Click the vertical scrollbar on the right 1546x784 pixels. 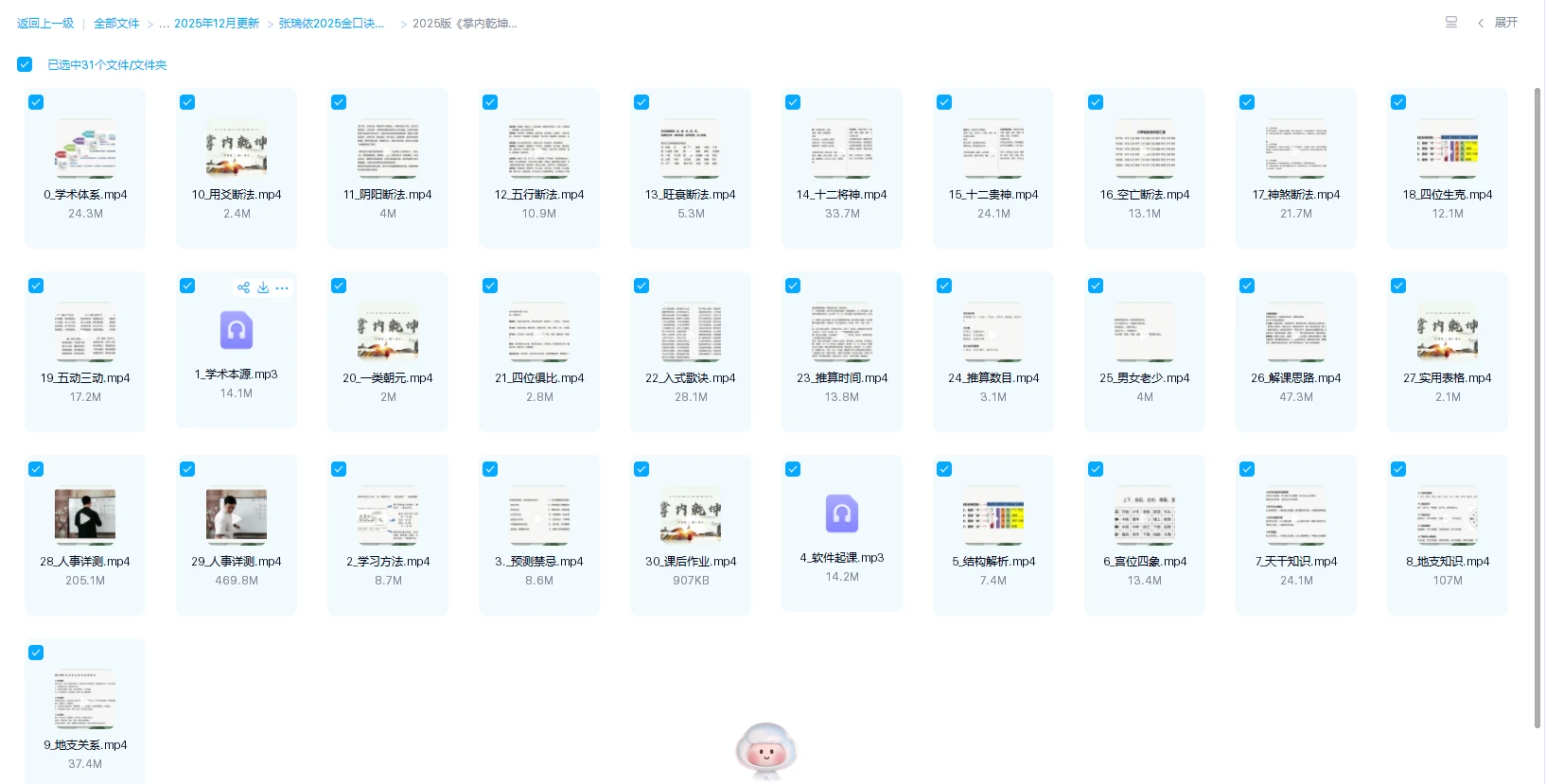[x=1537, y=407]
